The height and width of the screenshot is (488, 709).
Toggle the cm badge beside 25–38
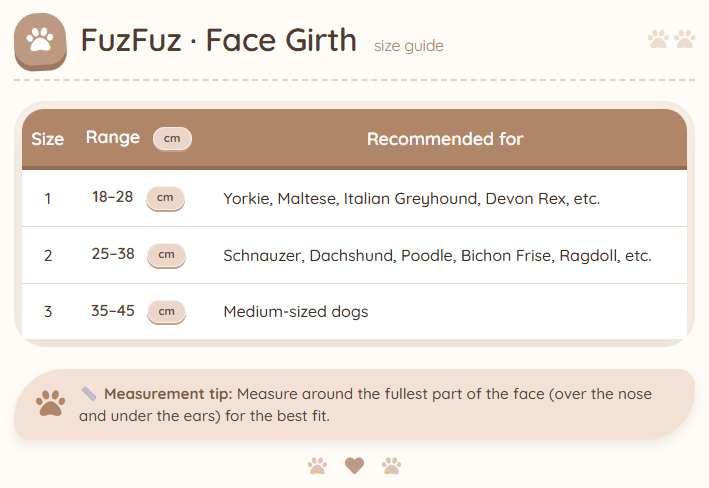pyautogui.click(x=166, y=255)
